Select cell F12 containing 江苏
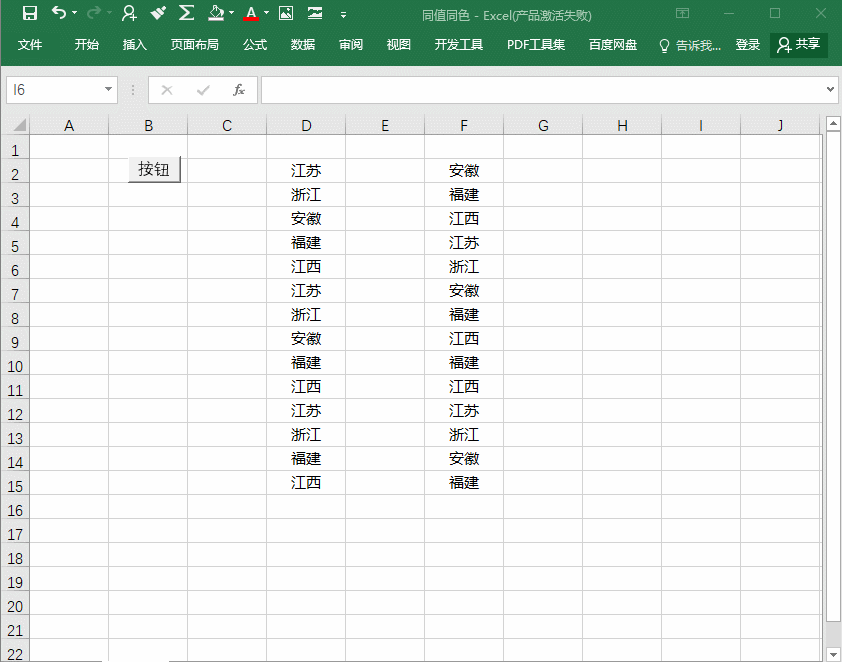 [464, 411]
